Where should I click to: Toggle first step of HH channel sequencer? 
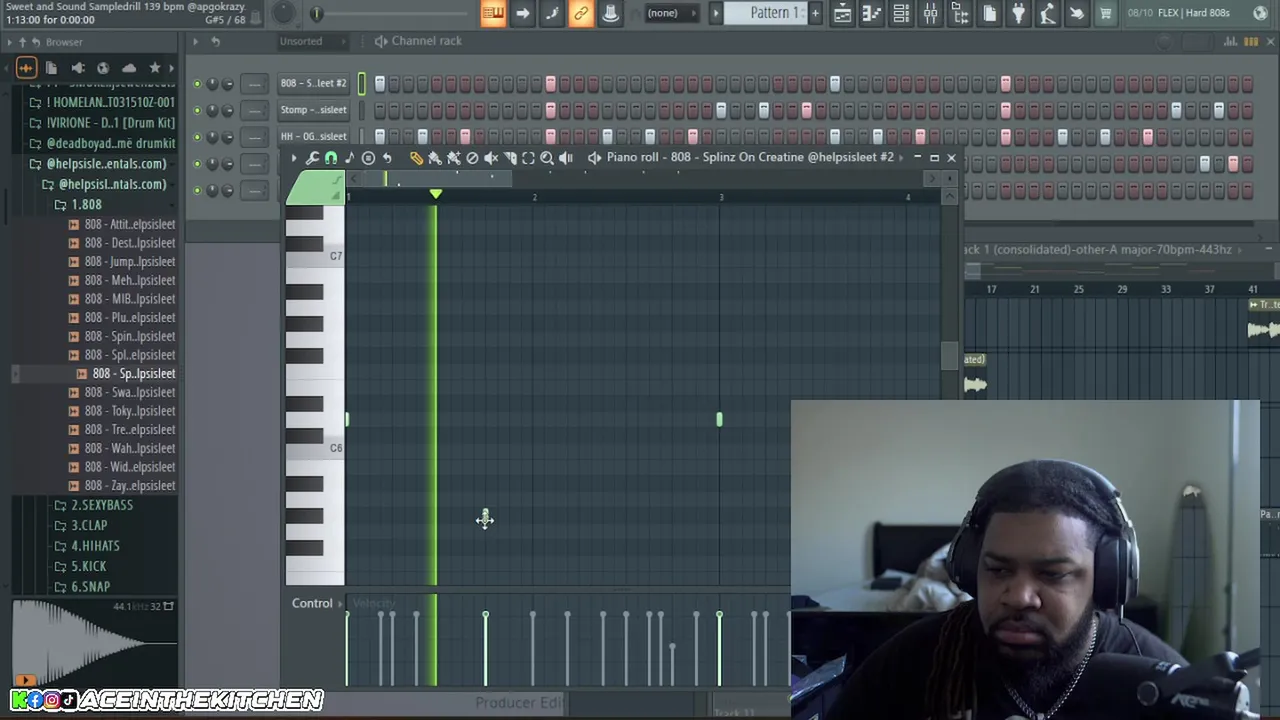point(380,137)
